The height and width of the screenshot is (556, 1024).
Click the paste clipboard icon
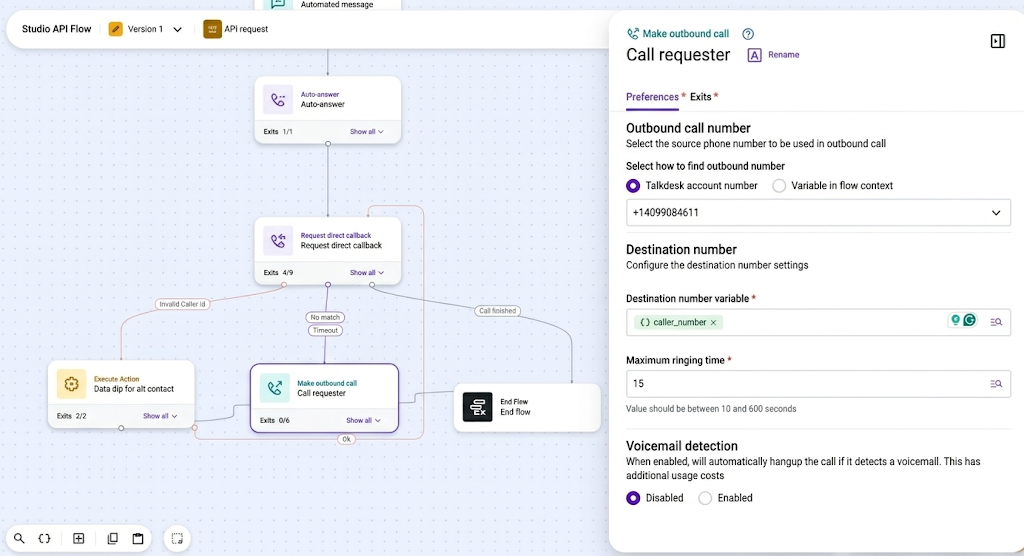[138, 538]
